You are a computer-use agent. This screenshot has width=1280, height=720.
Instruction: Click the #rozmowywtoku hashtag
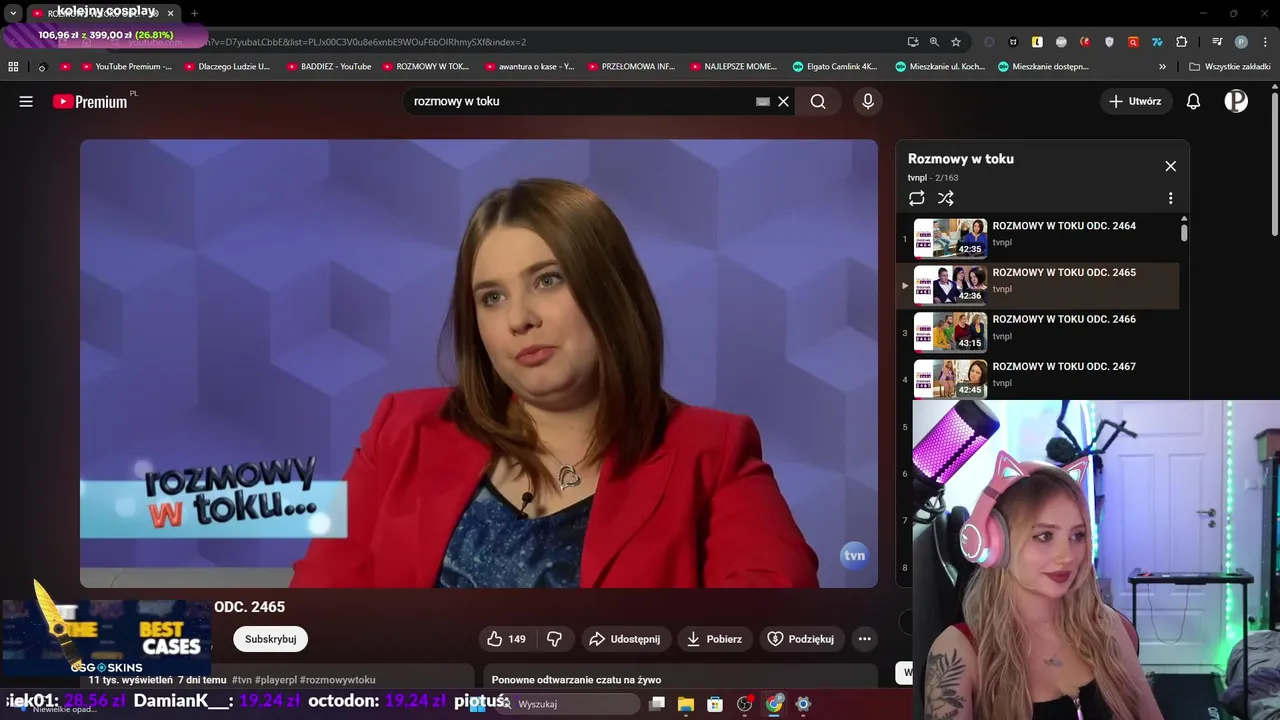tap(338, 680)
